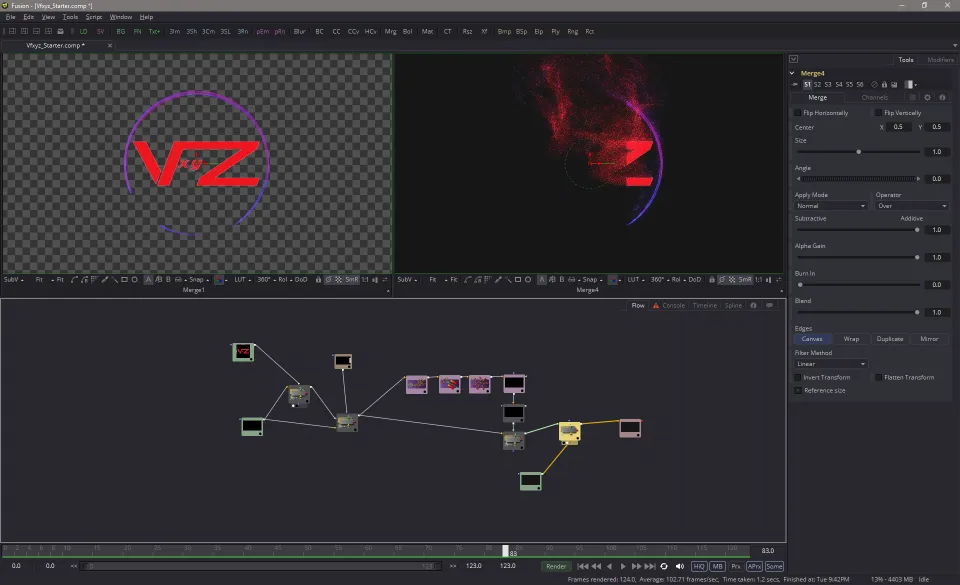This screenshot has height=585, width=960.
Task: Add a pRn particle render from the toolbar
Action: (280, 31)
